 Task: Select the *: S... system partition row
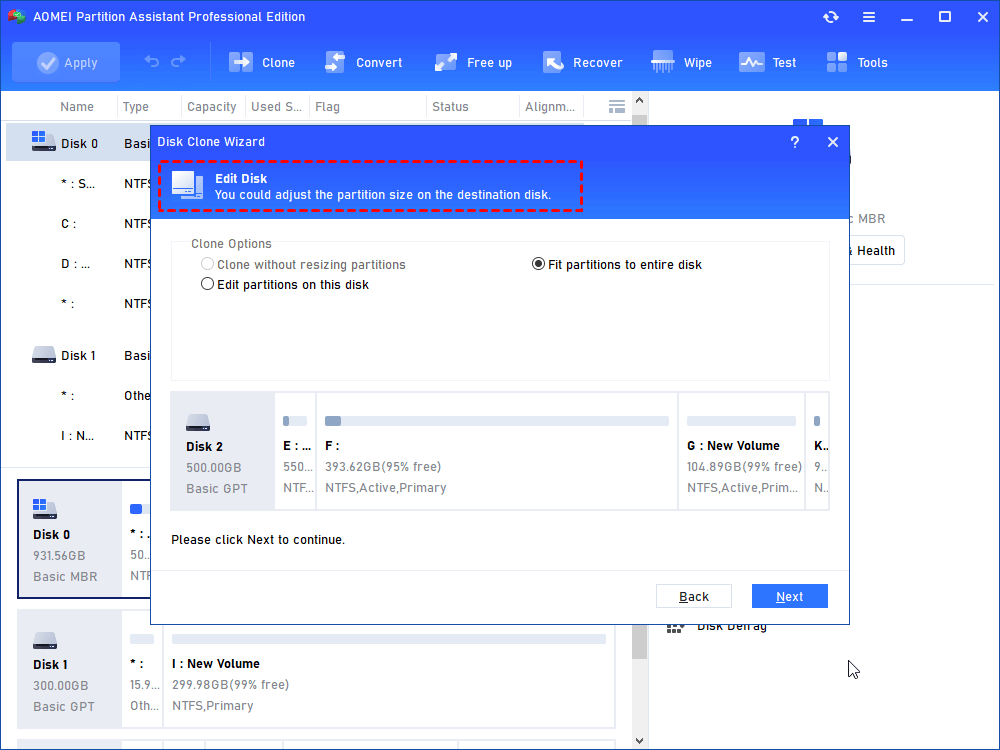(78, 184)
